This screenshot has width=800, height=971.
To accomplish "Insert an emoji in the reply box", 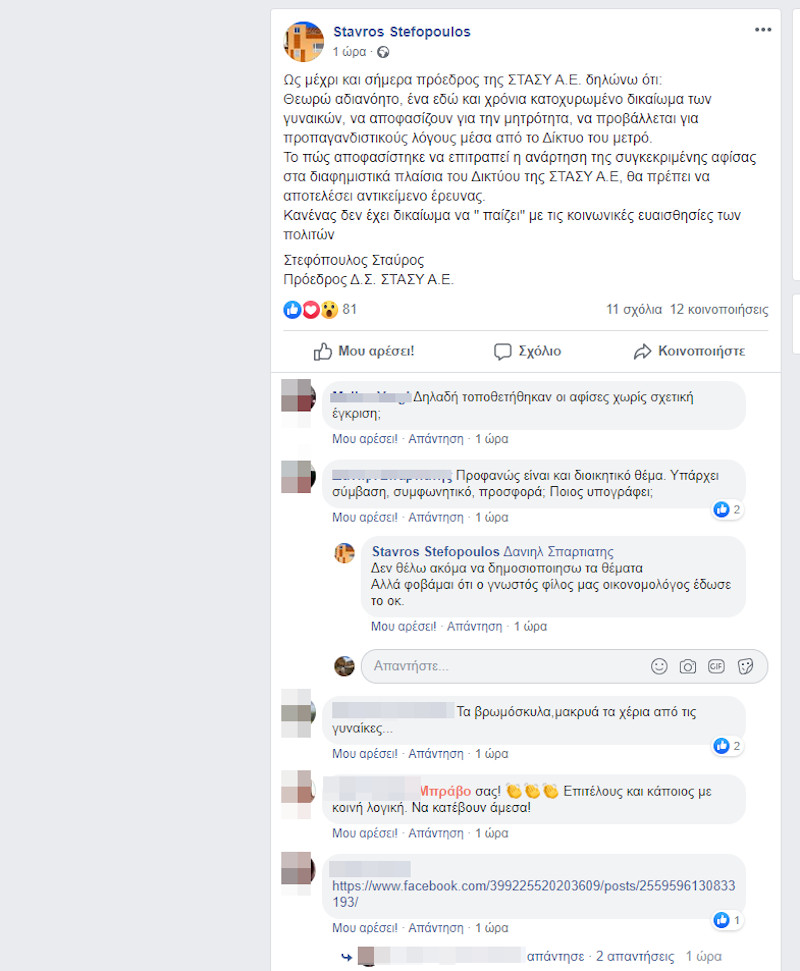I will (x=659, y=666).
